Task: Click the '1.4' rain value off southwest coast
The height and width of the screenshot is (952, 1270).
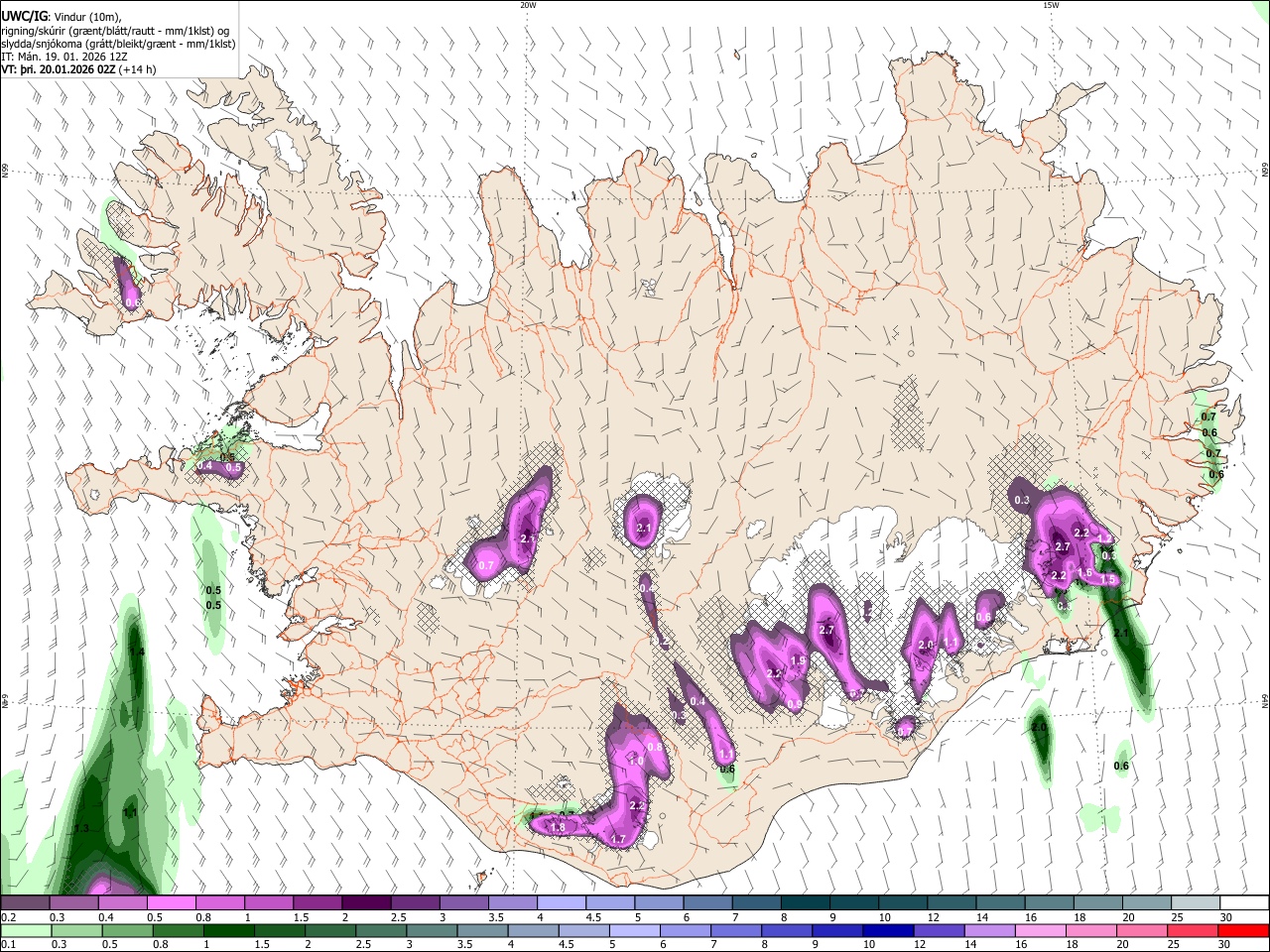Action: coord(137,652)
